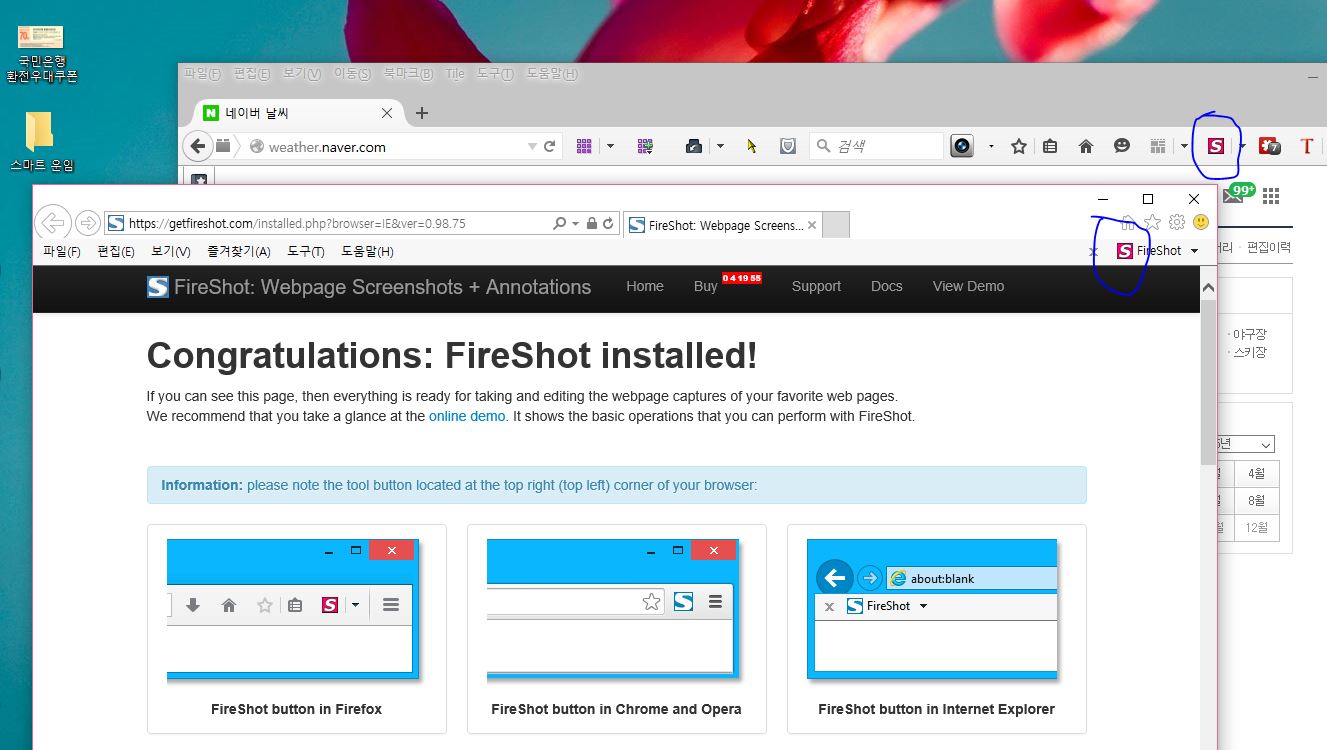The image size is (1327, 750).
Task: Click the Home link in FireShot header
Action: tap(645, 286)
